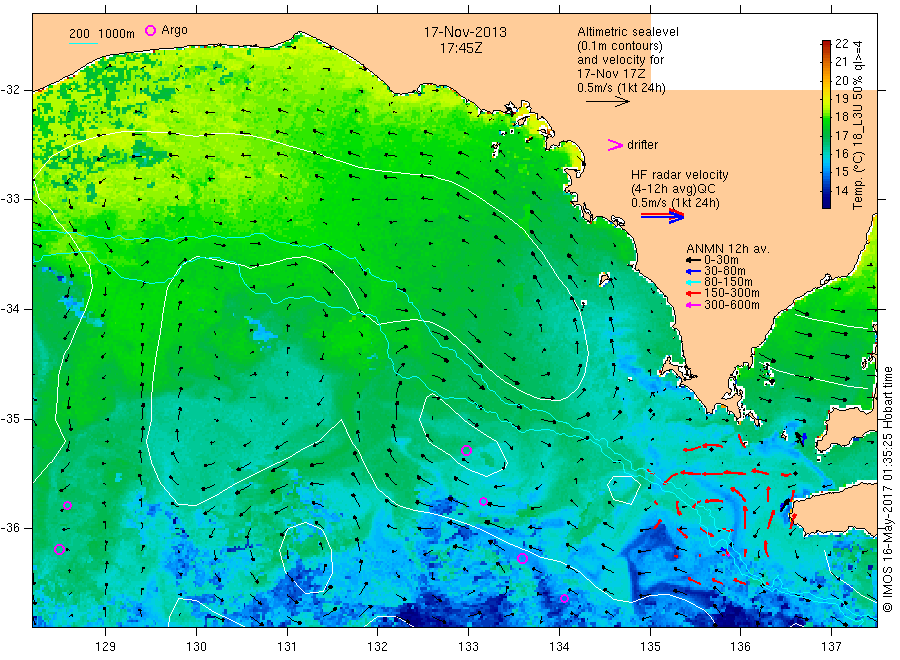Select the blue 30-80m ANMN arrow
Image resolution: width=900 pixels, height=660 pixels.
[693, 271]
